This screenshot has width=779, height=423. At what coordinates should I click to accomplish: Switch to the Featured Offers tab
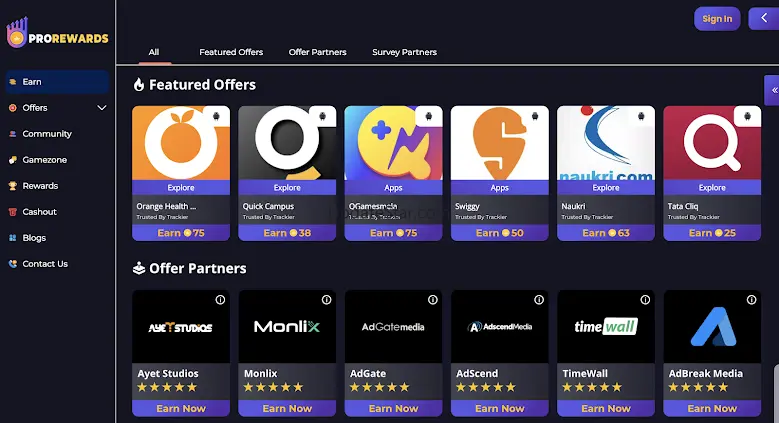[x=231, y=52]
